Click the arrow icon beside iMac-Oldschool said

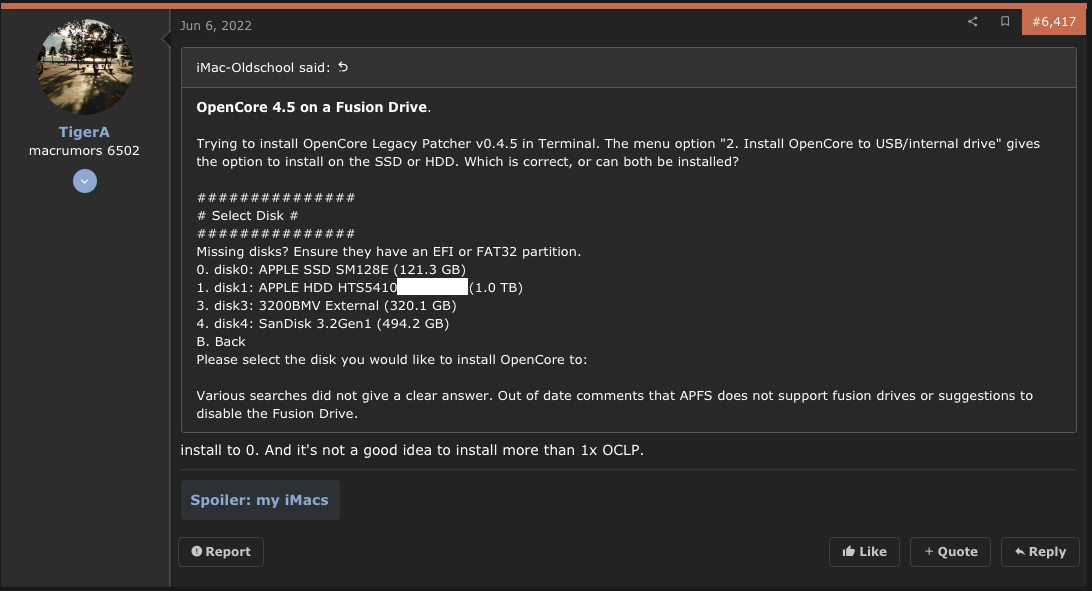coord(344,68)
